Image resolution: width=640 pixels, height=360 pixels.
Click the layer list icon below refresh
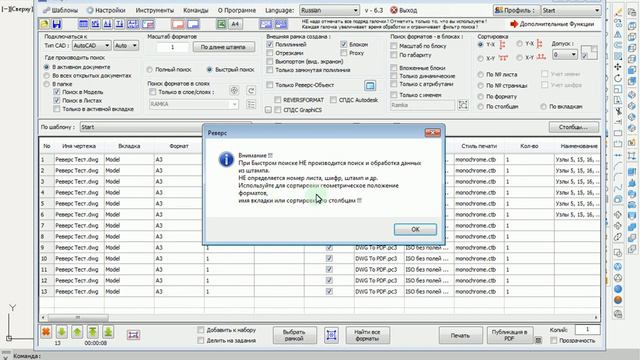tap(251, 104)
